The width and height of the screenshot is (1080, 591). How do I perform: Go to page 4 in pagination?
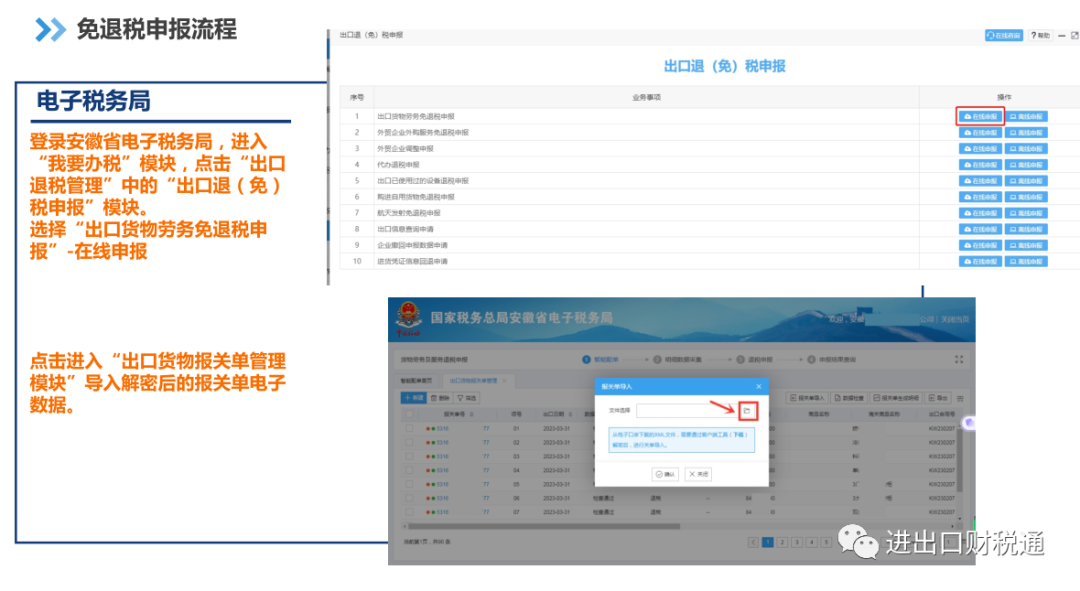coord(811,542)
